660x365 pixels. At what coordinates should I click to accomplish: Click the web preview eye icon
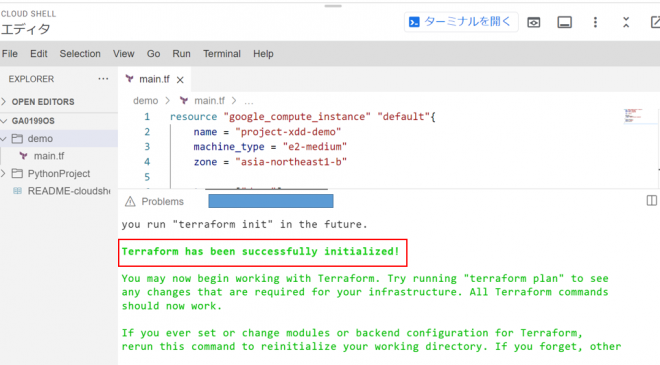pyautogui.click(x=534, y=22)
